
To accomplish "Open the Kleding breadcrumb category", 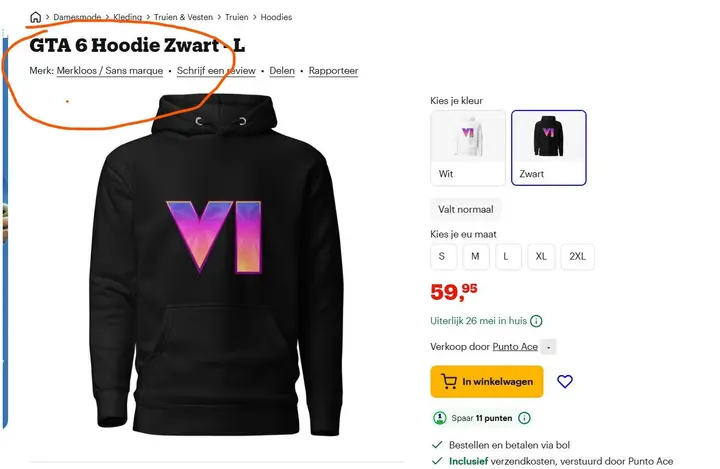I will click(x=128, y=17).
